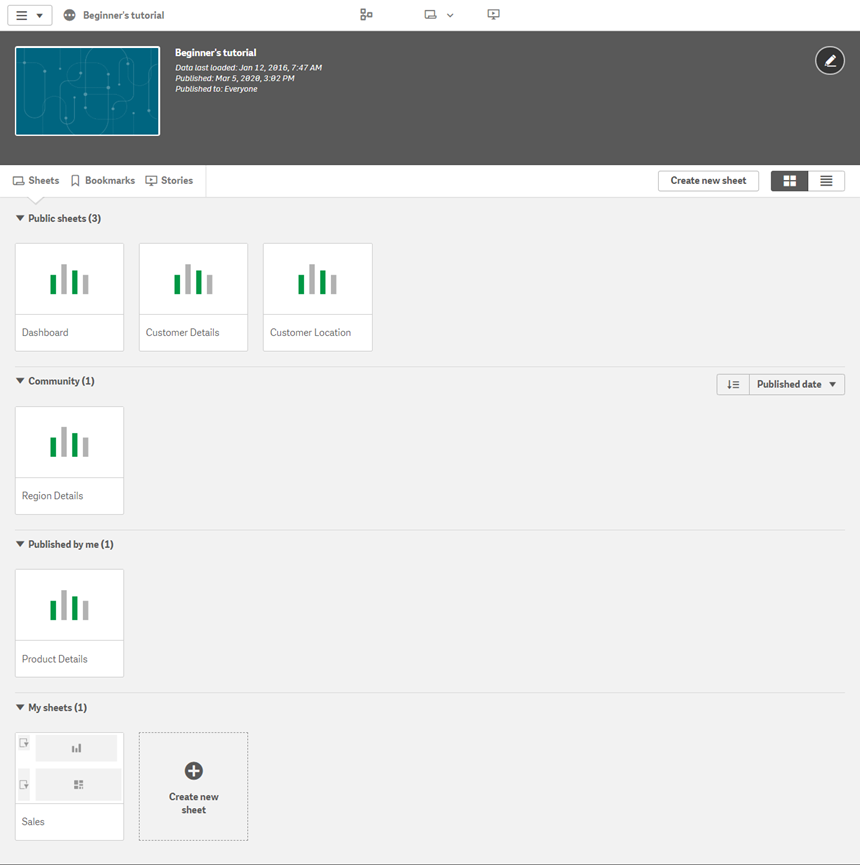Image resolution: width=860 pixels, height=865 pixels.
Task: Switch to grid view
Action: point(789,181)
